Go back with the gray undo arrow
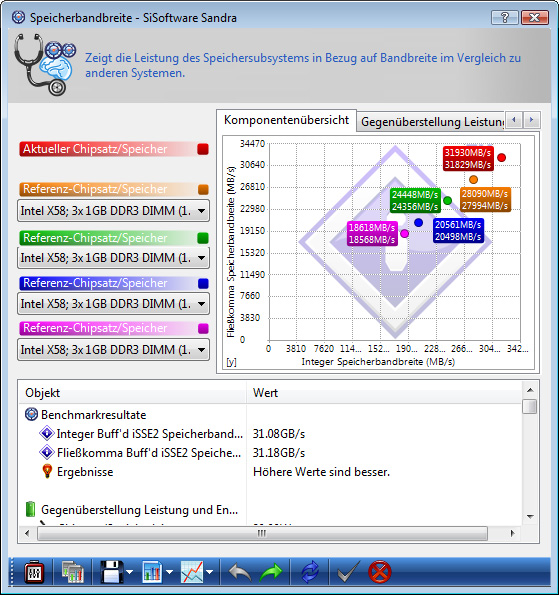The image size is (559, 595). point(240,572)
